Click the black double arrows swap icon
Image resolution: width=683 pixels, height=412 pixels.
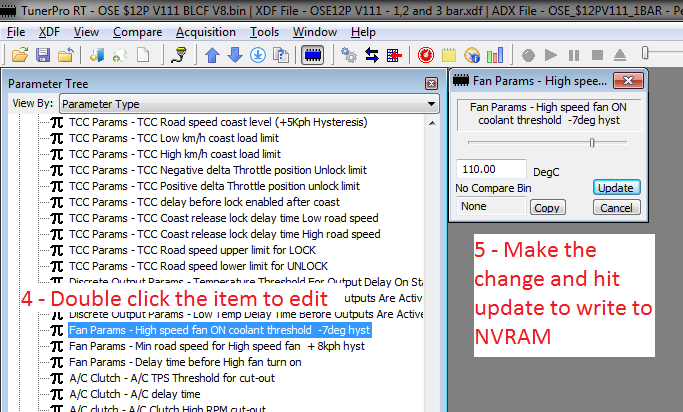[372, 55]
